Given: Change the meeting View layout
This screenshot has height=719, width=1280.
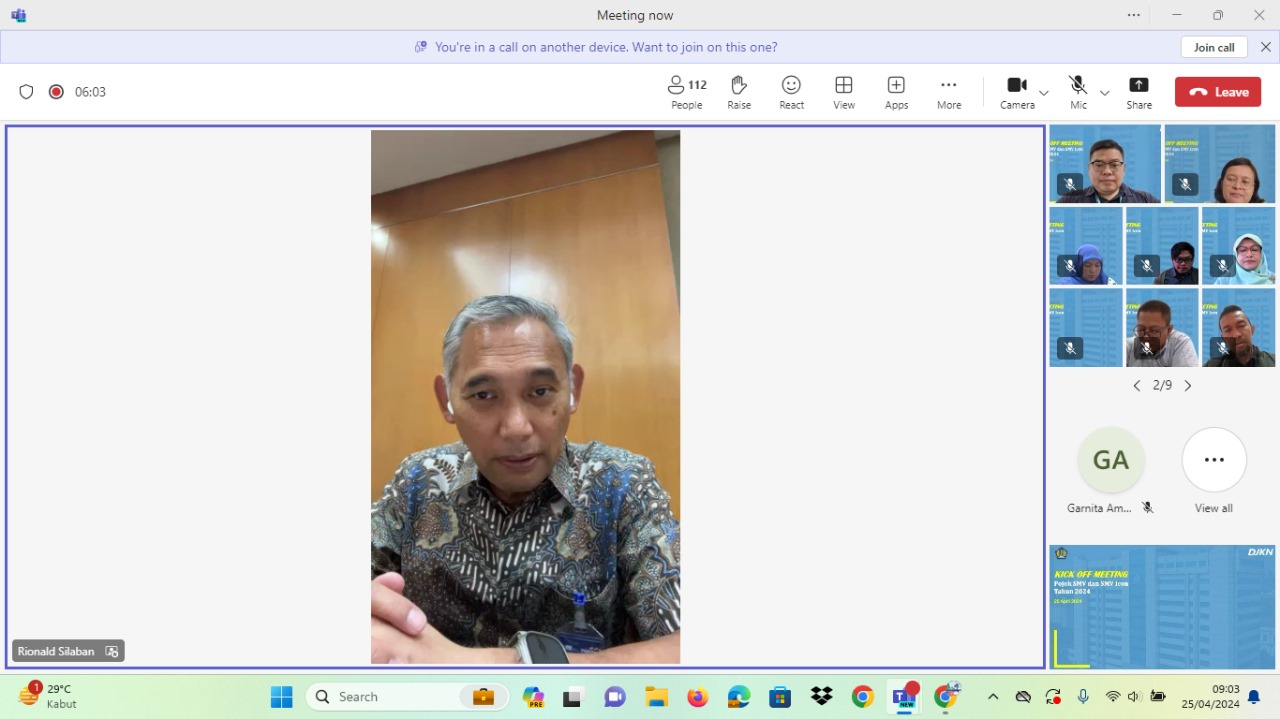Looking at the screenshot, I should click(x=843, y=91).
